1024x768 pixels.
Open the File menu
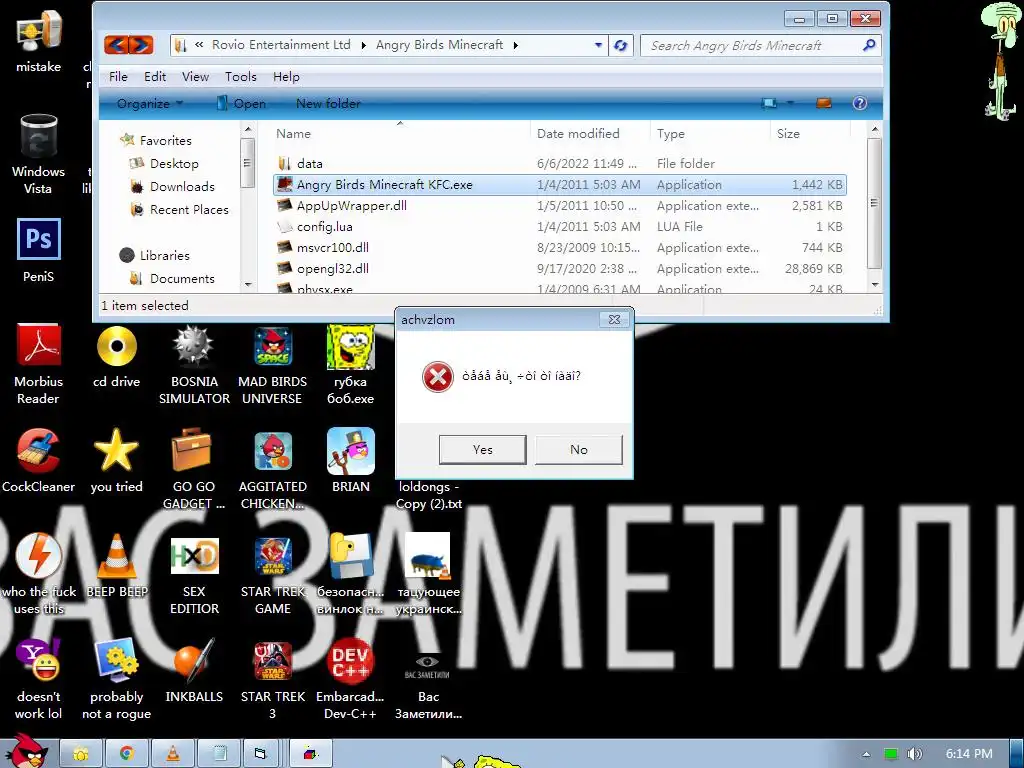pyautogui.click(x=118, y=76)
